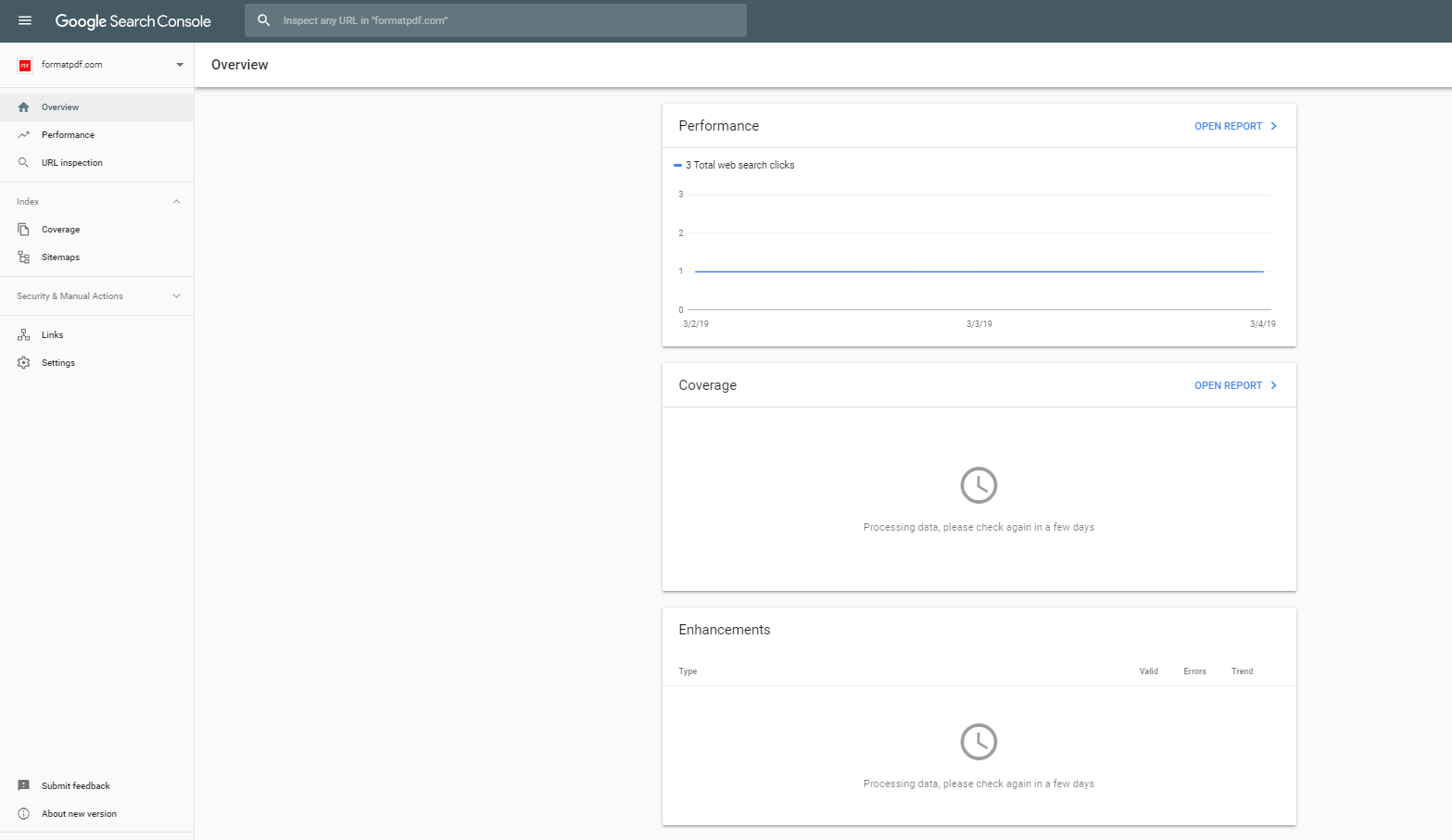This screenshot has width=1452, height=840.
Task: Open the hamburger main menu
Action: point(25,20)
